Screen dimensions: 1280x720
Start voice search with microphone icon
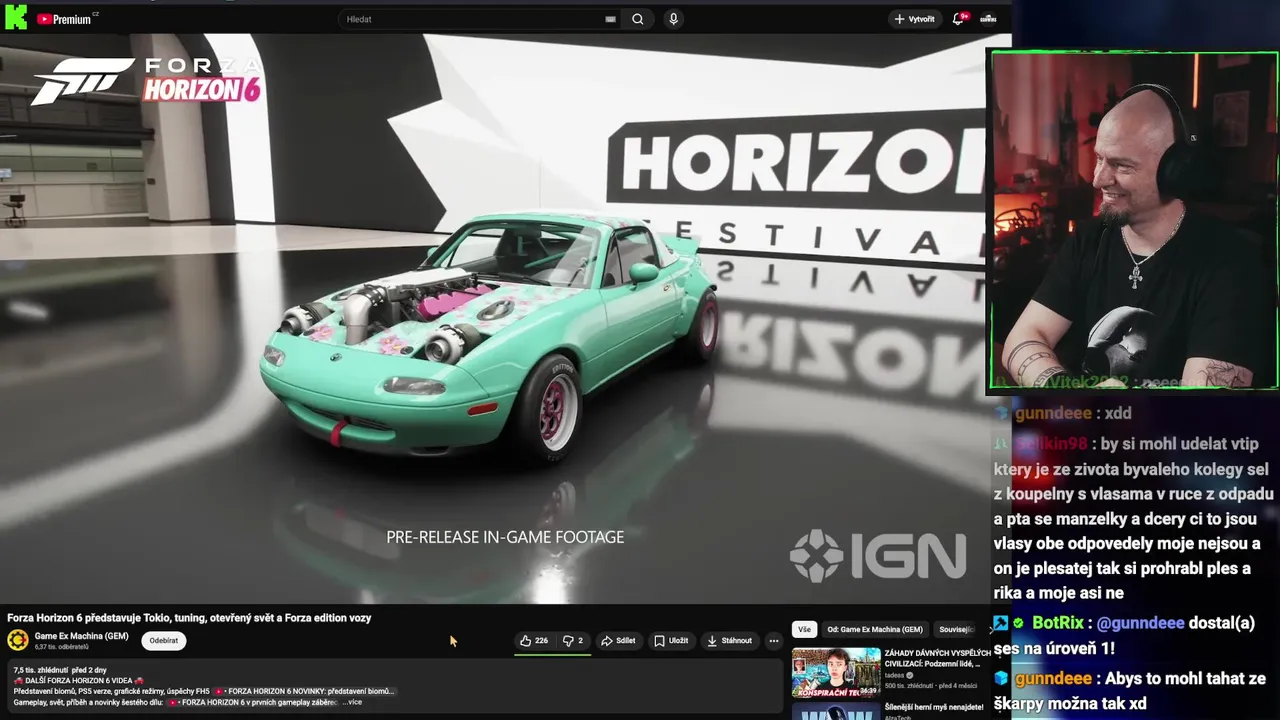(x=673, y=19)
